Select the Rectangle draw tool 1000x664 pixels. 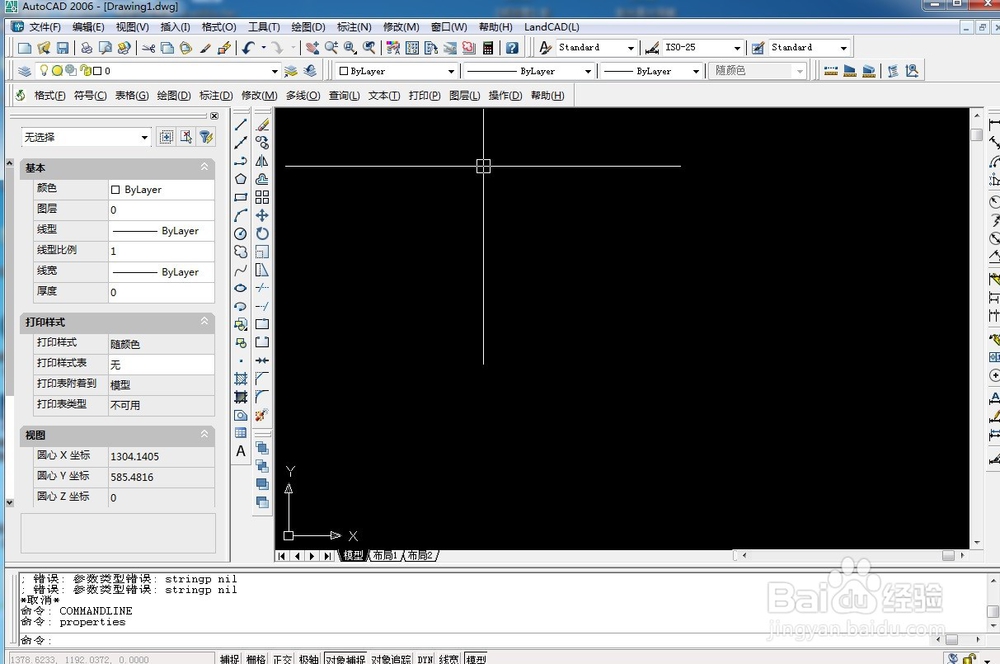coord(240,197)
